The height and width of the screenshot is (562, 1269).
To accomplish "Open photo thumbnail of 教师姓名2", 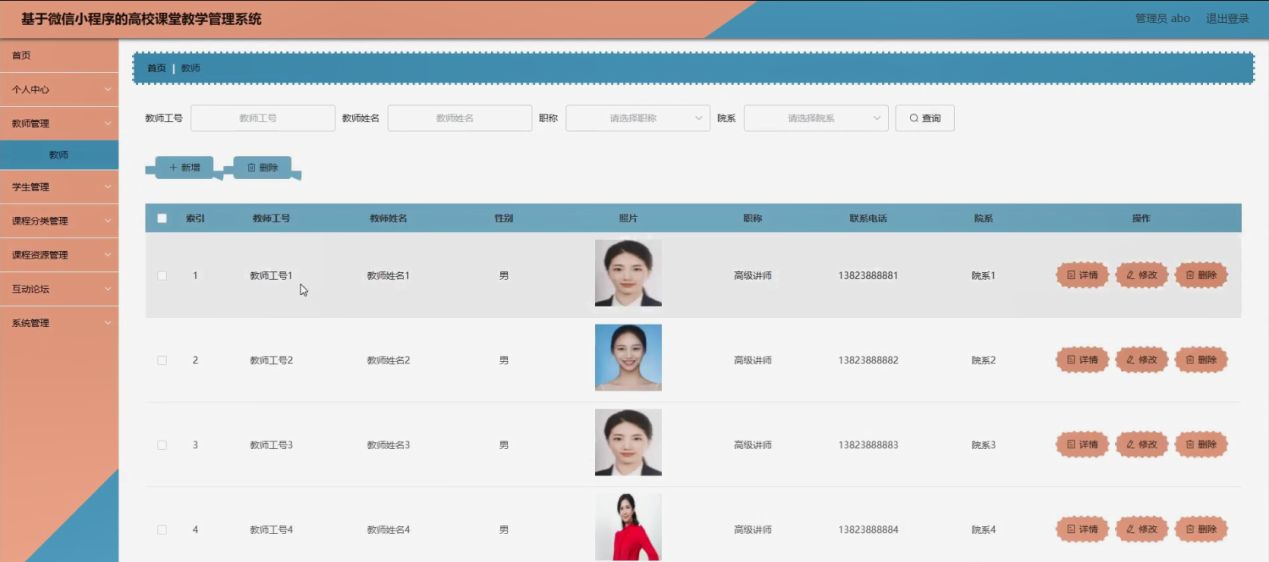I will 628,357.
